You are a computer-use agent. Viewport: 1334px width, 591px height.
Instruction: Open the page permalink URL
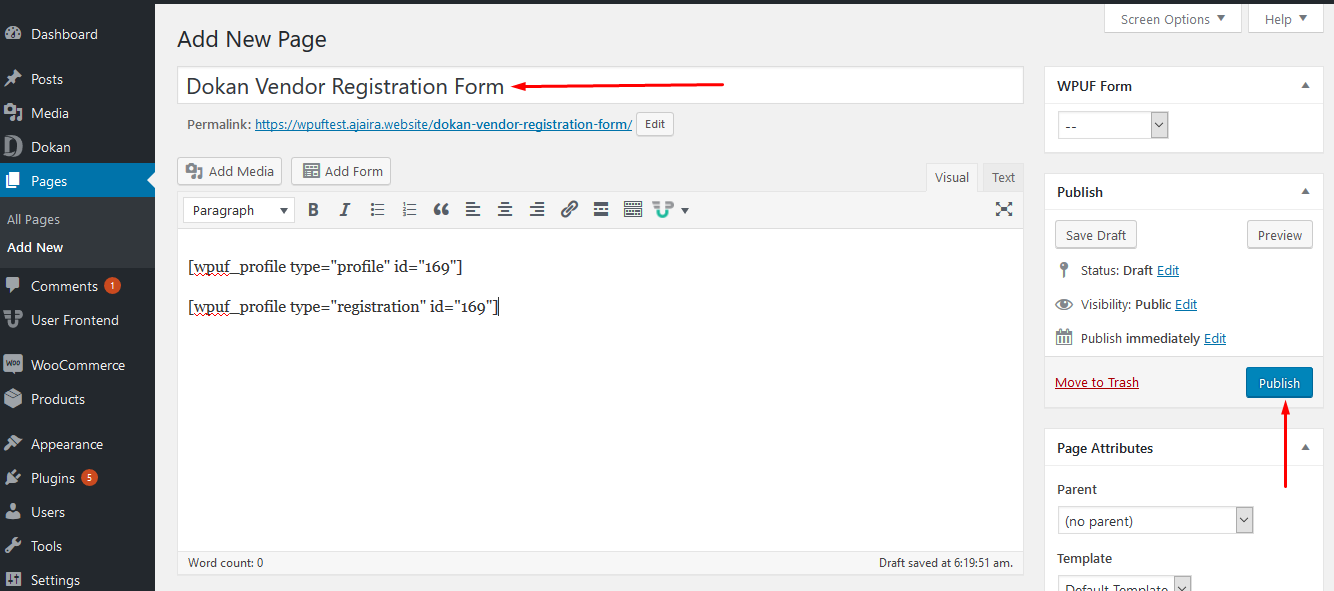click(x=443, y=124)
